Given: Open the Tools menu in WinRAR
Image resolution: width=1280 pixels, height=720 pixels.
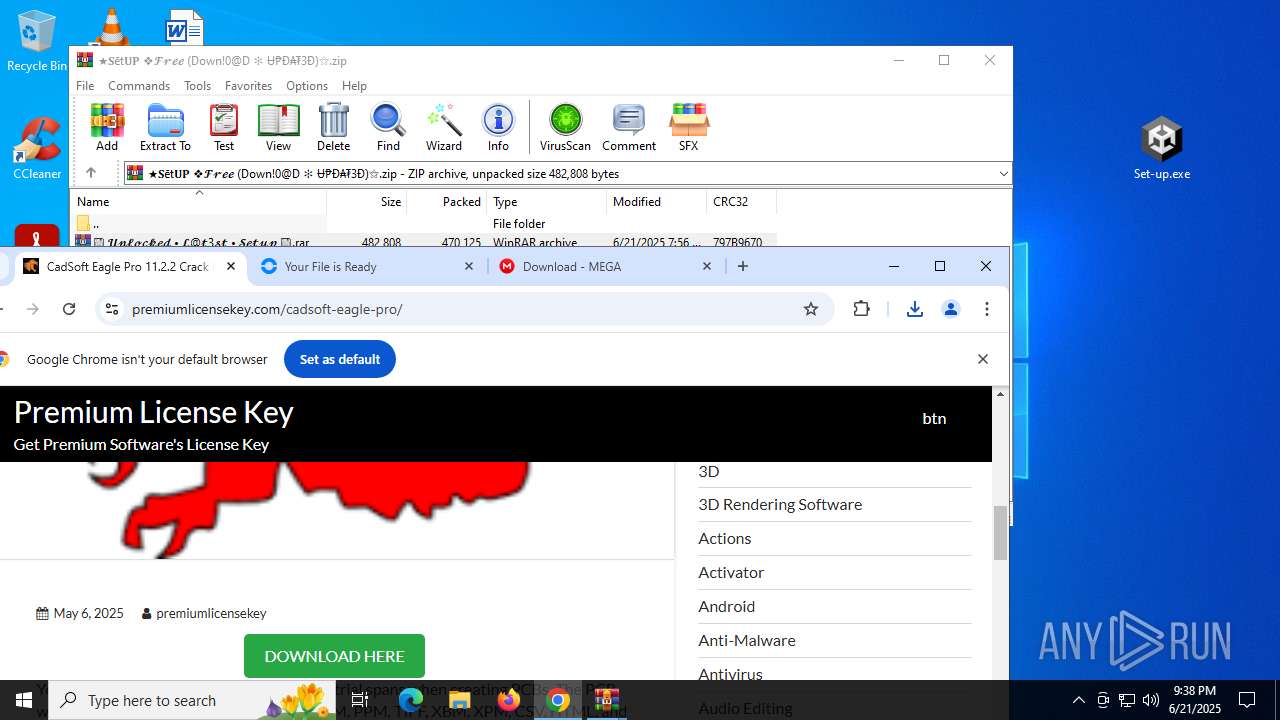Looking at the screenshot, I should [197, 86].
